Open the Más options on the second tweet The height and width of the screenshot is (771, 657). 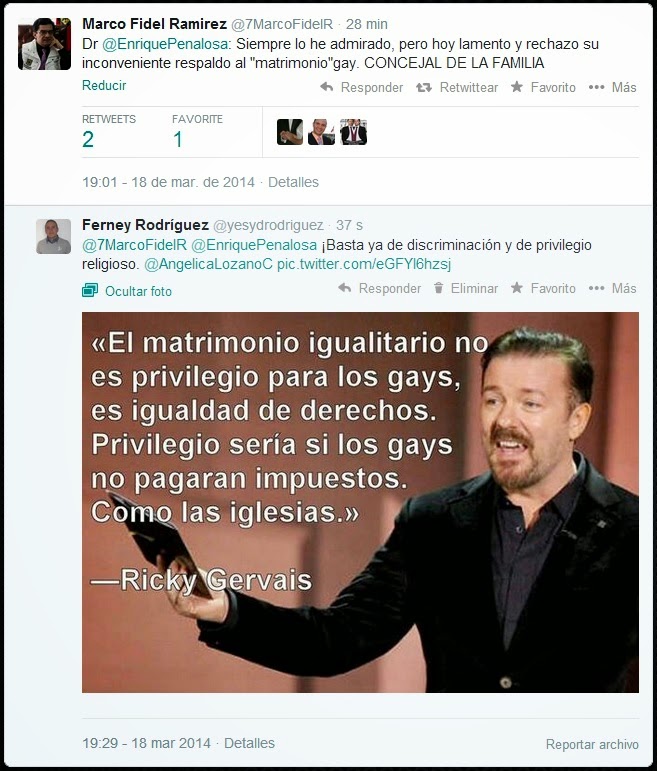coord(612,288)
